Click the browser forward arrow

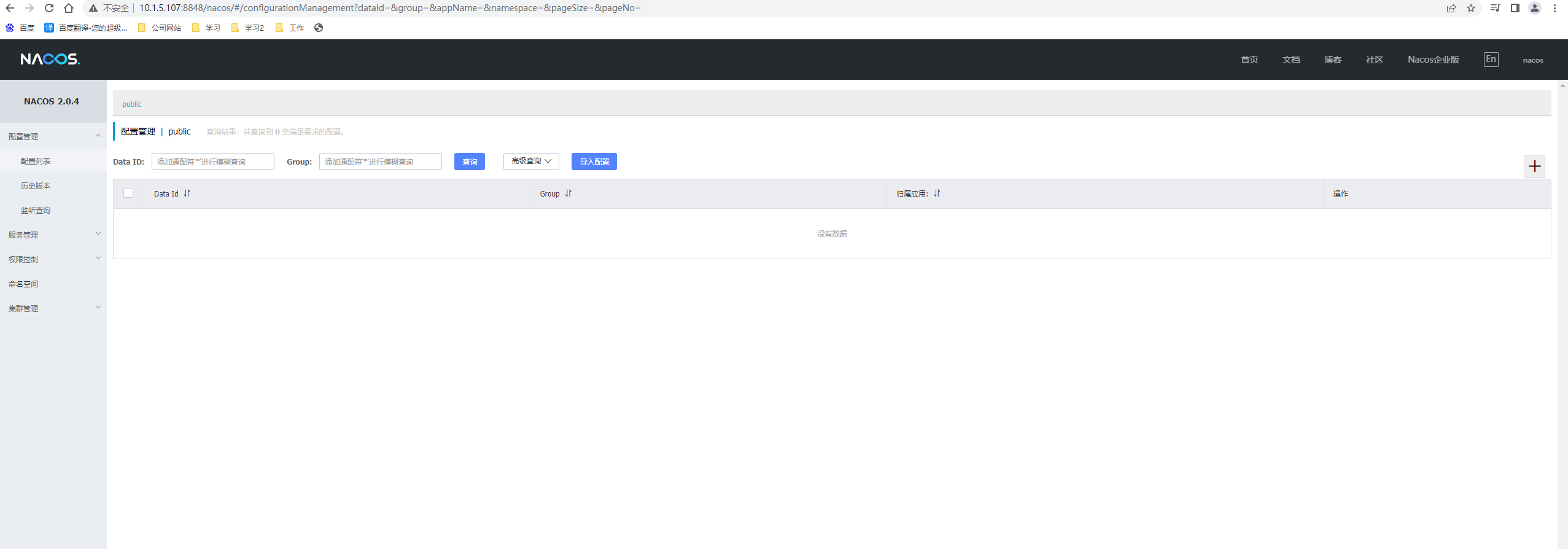(29, 8)
